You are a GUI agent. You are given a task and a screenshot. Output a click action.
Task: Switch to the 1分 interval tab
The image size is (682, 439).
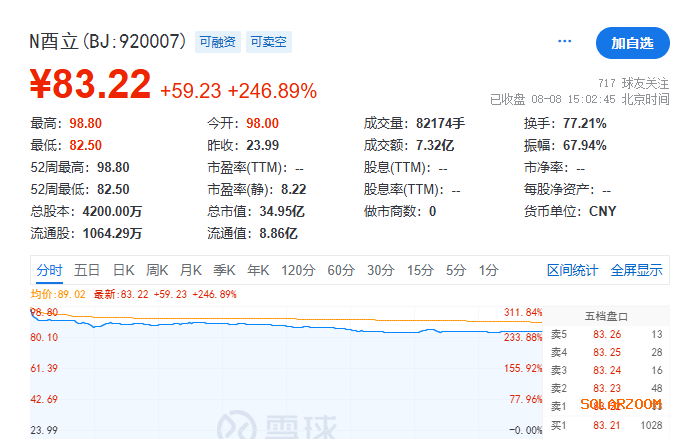pos(488,270)
